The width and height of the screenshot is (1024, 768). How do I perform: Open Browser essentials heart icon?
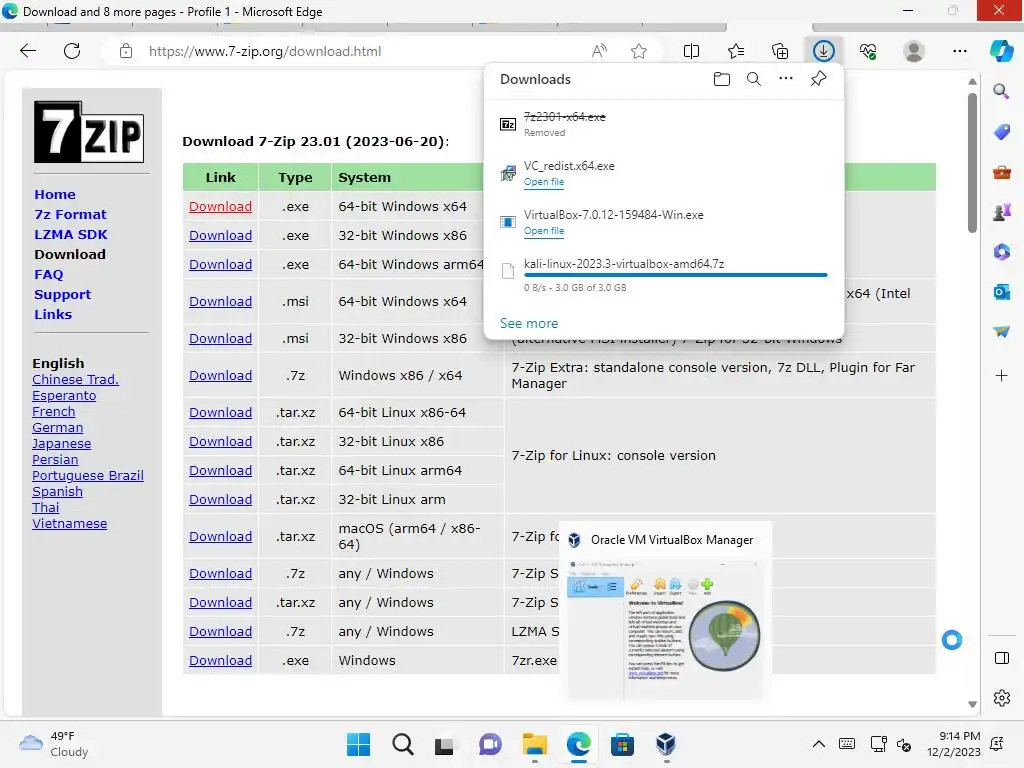[868, 51]
